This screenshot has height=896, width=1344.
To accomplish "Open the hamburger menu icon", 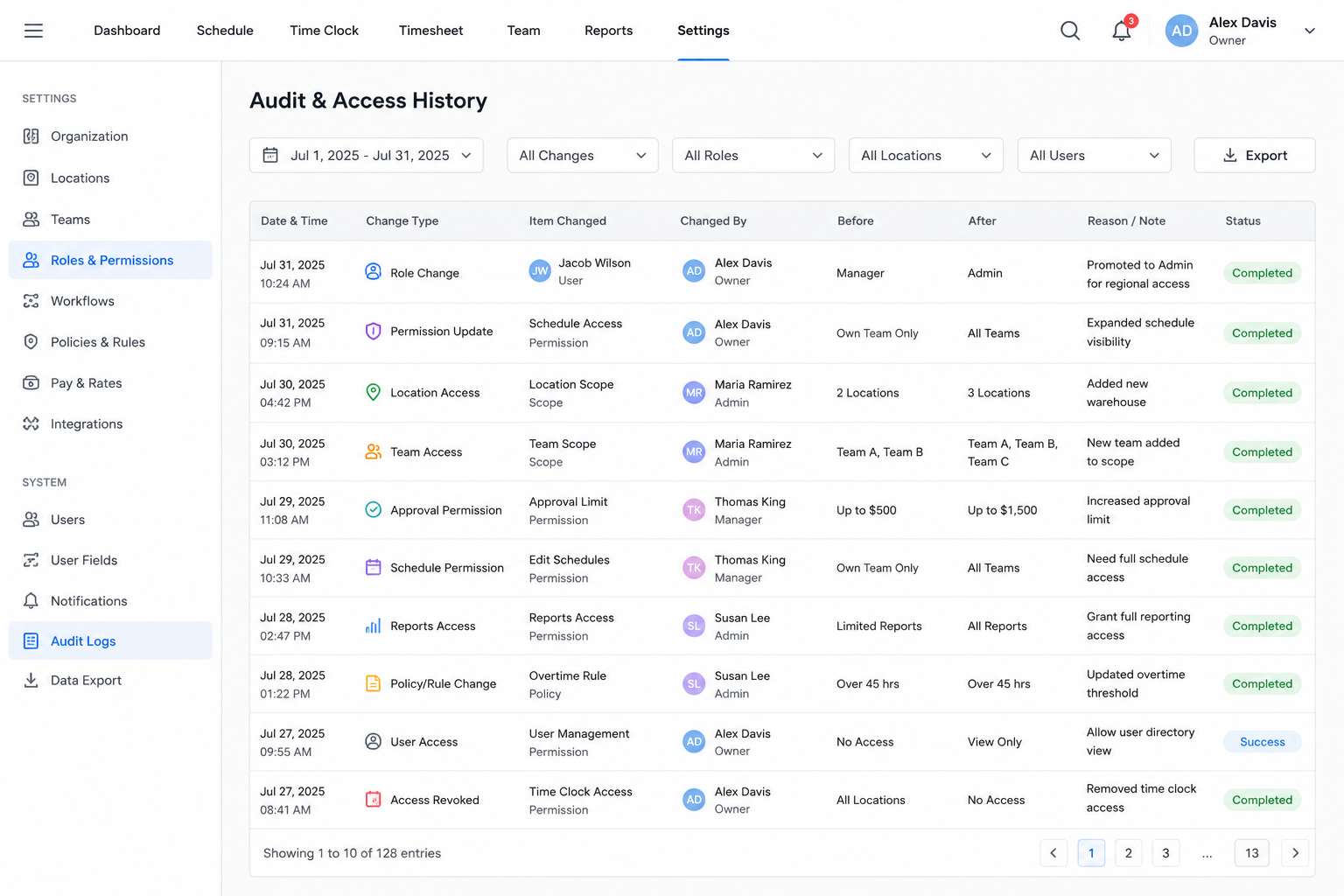I will tap(33, 31).
